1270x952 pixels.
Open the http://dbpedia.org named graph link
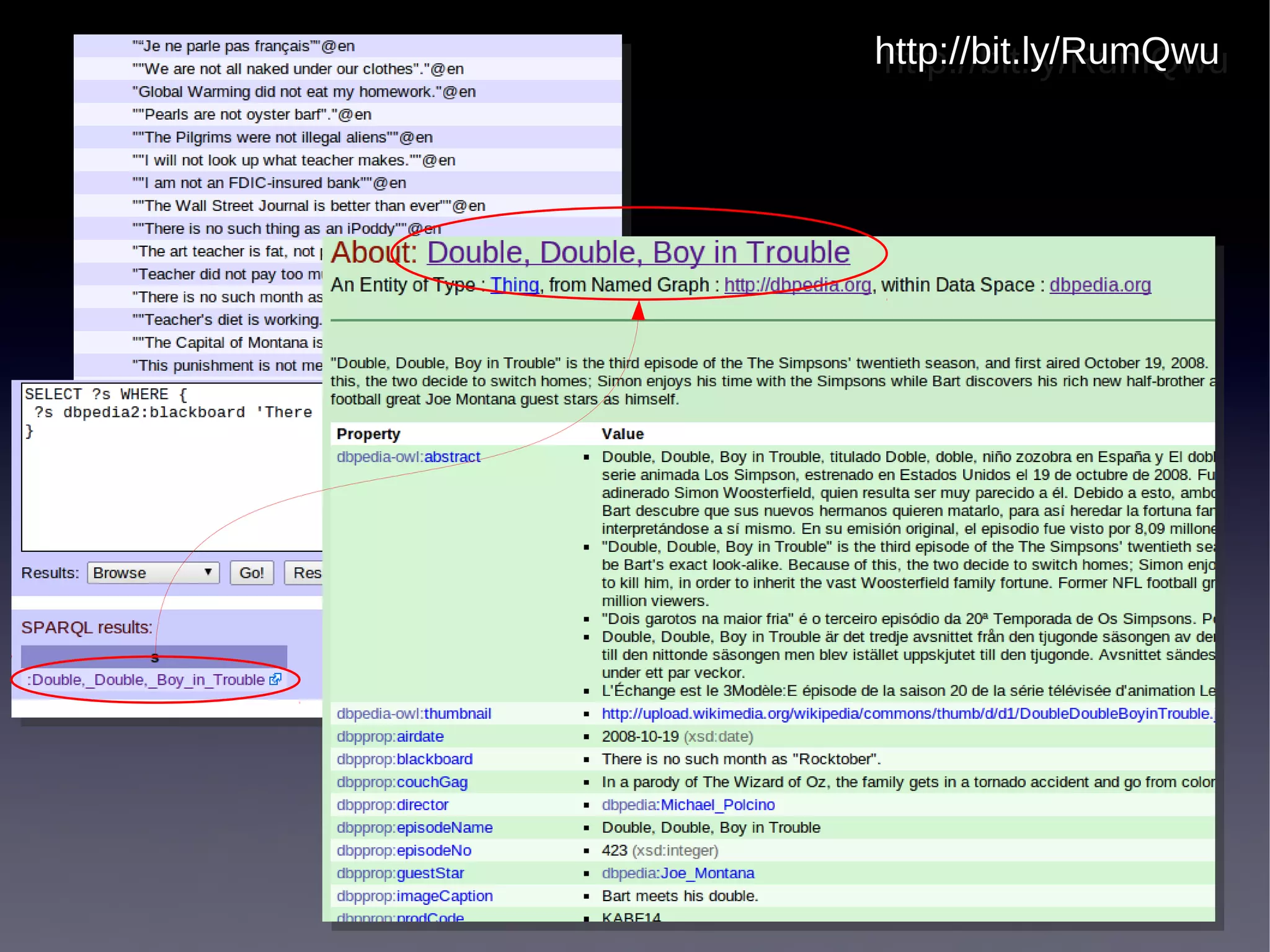(797, 285)
